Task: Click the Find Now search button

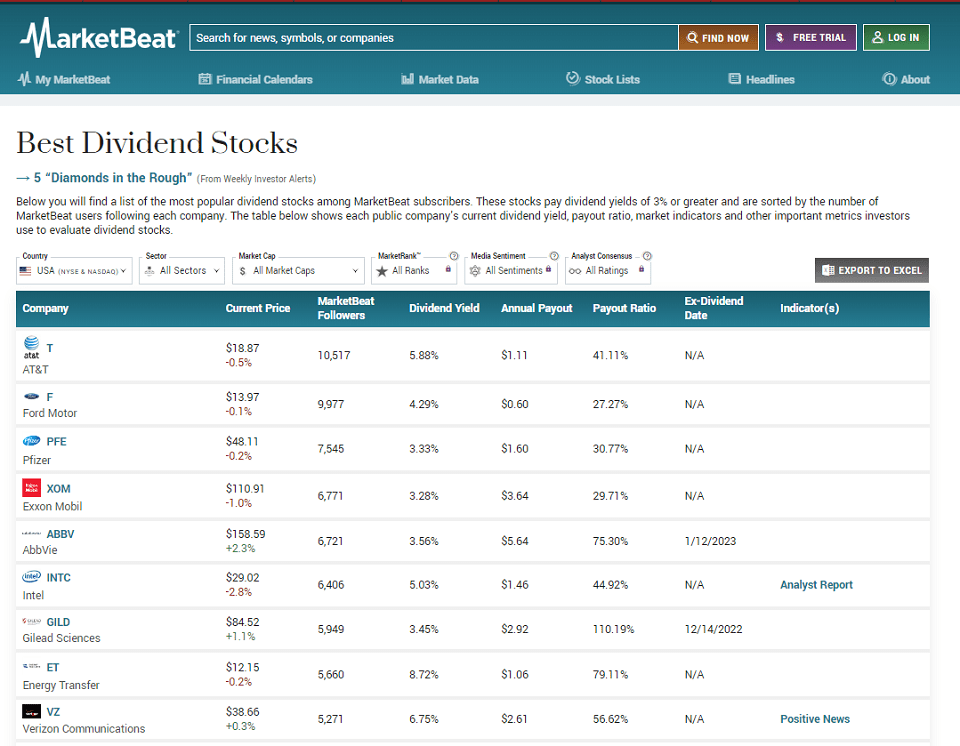Action: 718,37
